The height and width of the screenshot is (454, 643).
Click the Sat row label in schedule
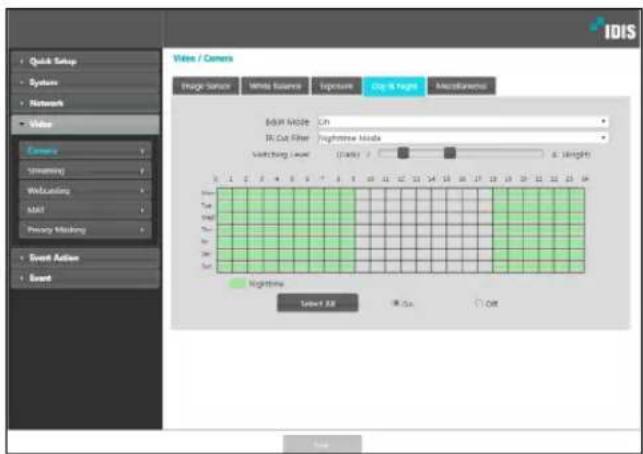point(207,254)
